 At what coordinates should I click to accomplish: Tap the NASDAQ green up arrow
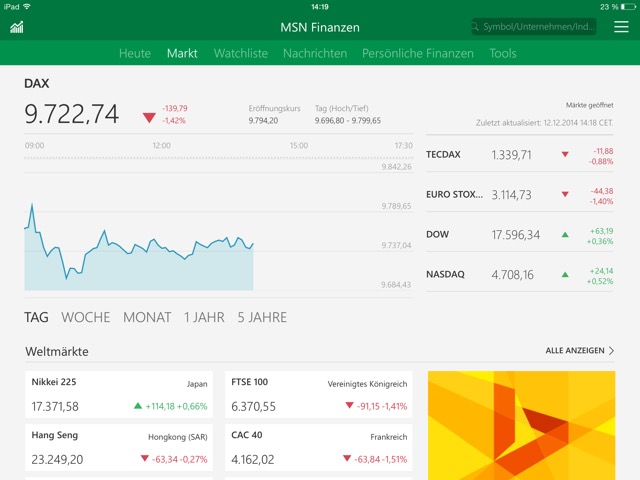pyautogui.click(x=565, y=275)
